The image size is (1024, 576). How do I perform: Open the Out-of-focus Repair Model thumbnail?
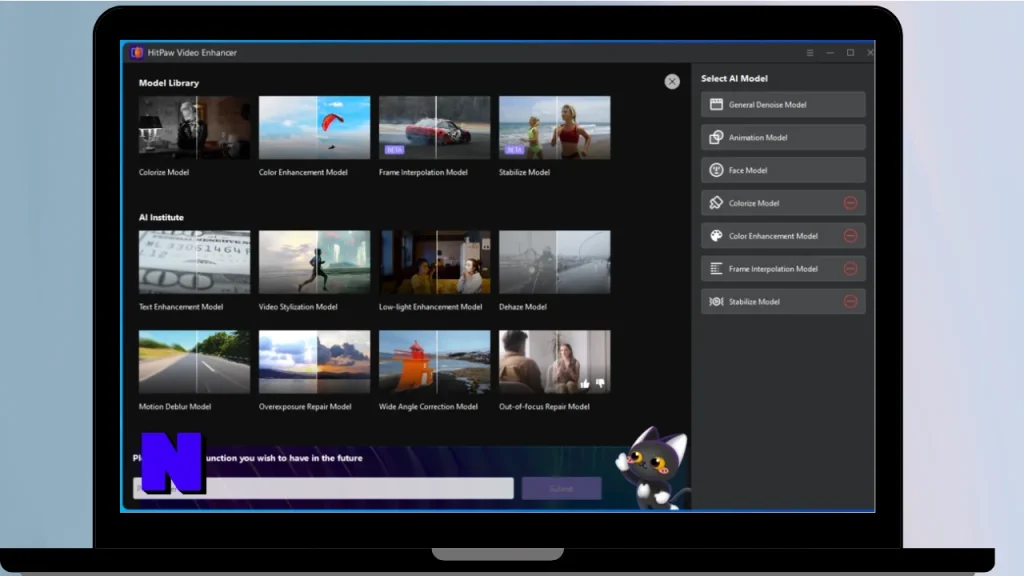point(554,362)
